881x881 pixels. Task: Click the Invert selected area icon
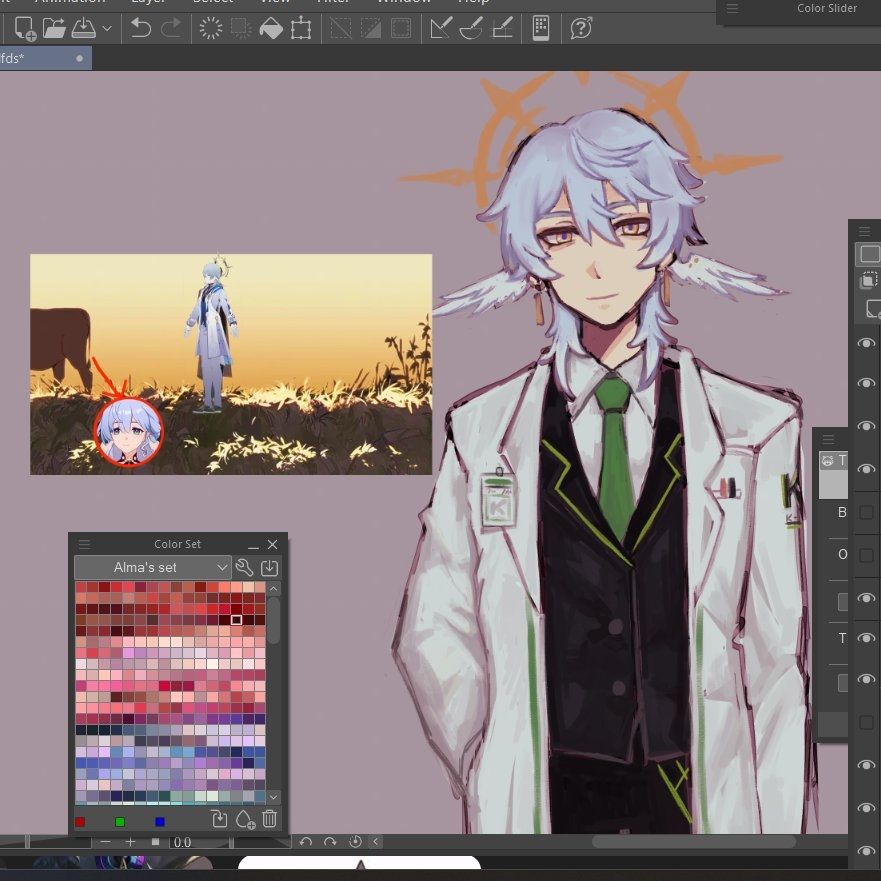pos(370,28)
